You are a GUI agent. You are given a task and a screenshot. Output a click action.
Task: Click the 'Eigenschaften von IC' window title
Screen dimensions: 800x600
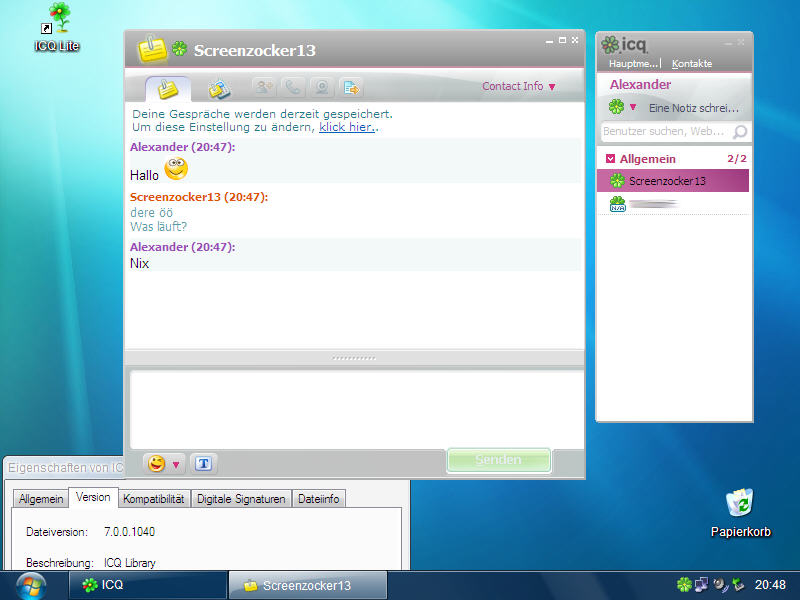[x=65, y=467]
